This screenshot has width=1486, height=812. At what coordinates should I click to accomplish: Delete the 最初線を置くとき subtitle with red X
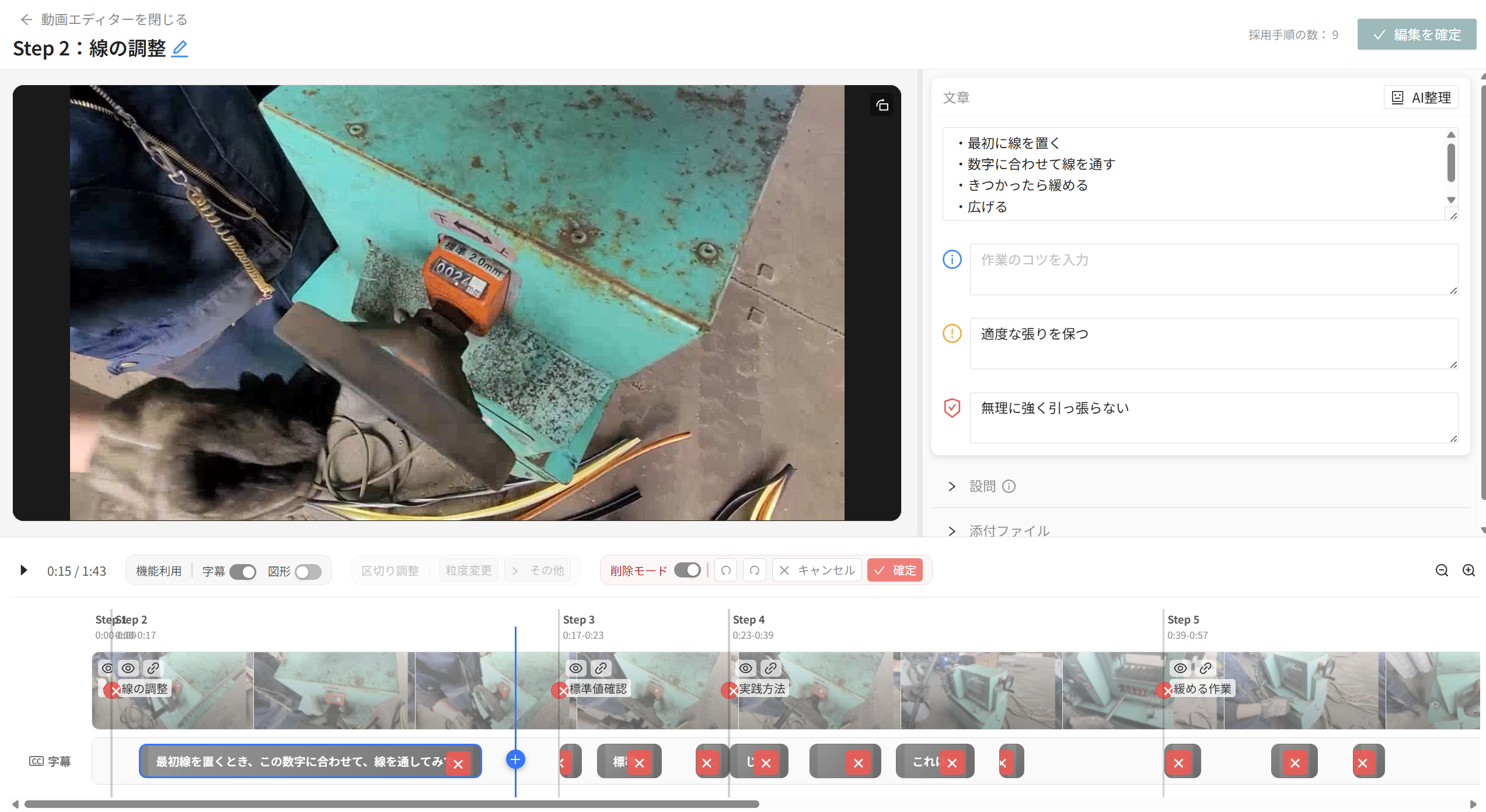pos(458,764)
